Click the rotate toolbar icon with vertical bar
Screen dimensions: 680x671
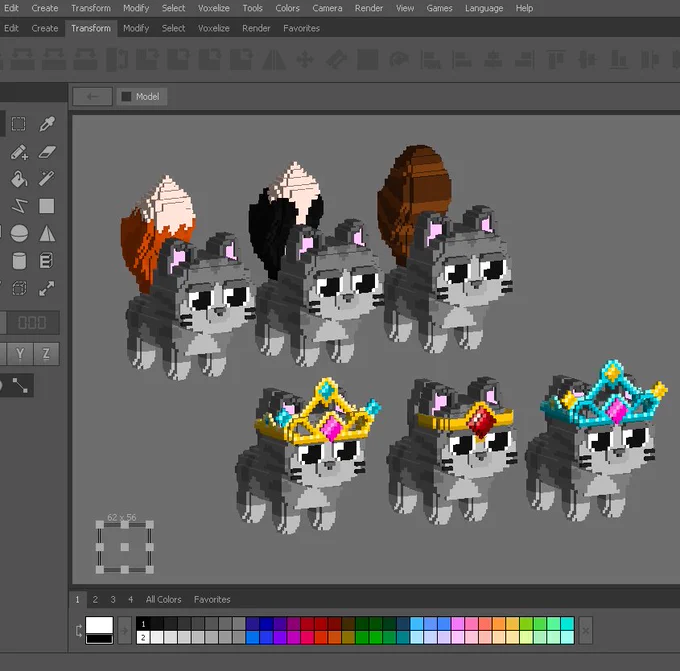coord(118,60)
